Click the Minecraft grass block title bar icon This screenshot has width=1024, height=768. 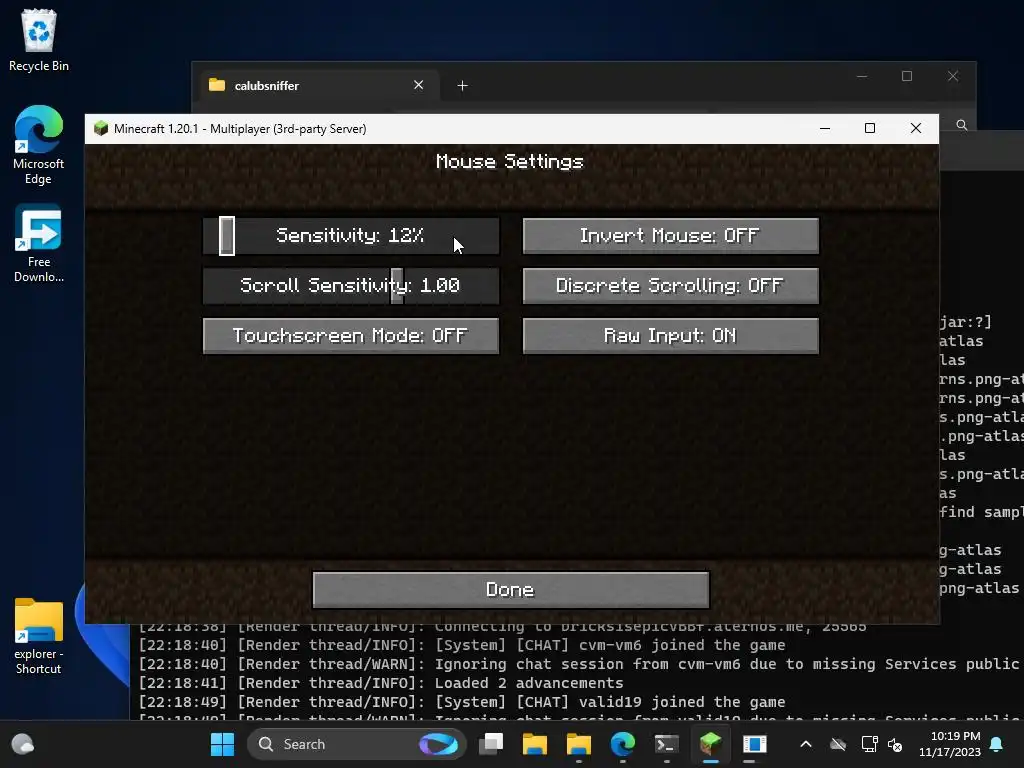click(x=101, y=129)
